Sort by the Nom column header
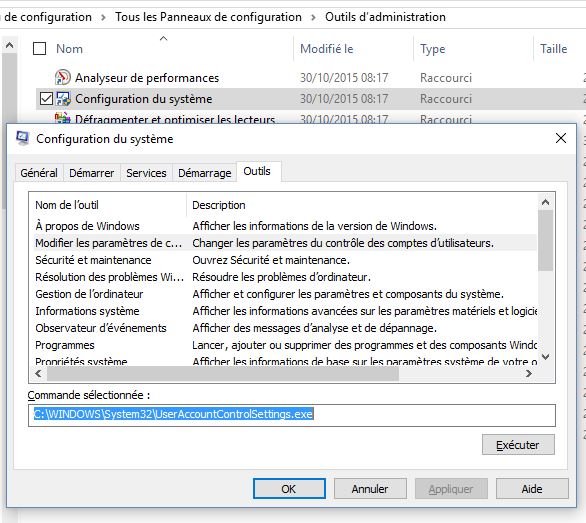586x523 pixels. [69, 49]
